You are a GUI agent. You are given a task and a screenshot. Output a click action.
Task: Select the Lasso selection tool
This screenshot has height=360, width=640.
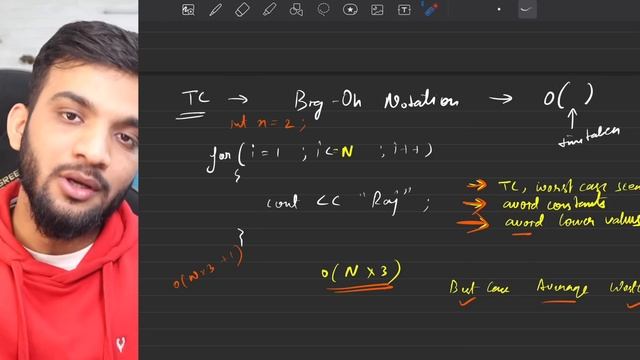coord(323,10)
